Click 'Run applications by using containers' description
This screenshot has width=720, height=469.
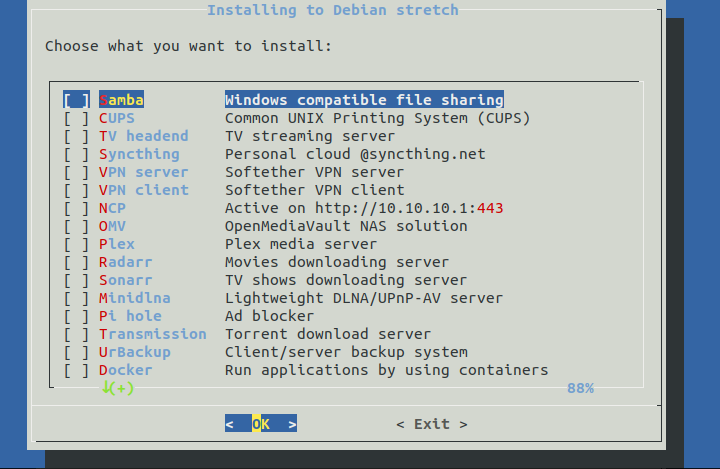[x=387, y=370]
